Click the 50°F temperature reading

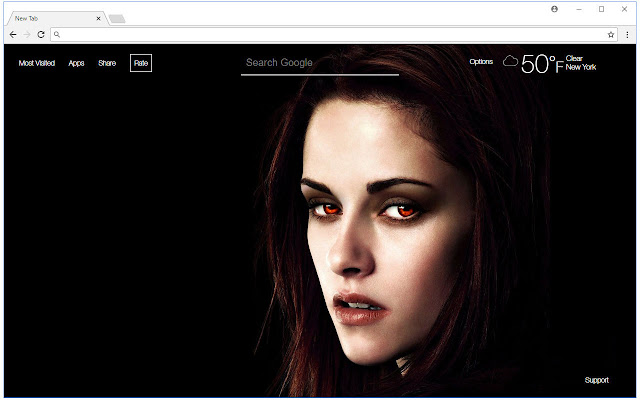[x=542, y=64]
